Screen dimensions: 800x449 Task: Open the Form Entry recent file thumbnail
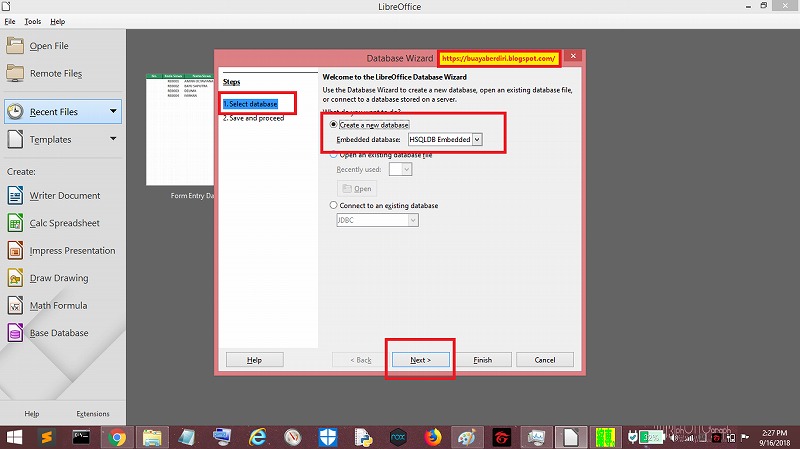point(180,130)
